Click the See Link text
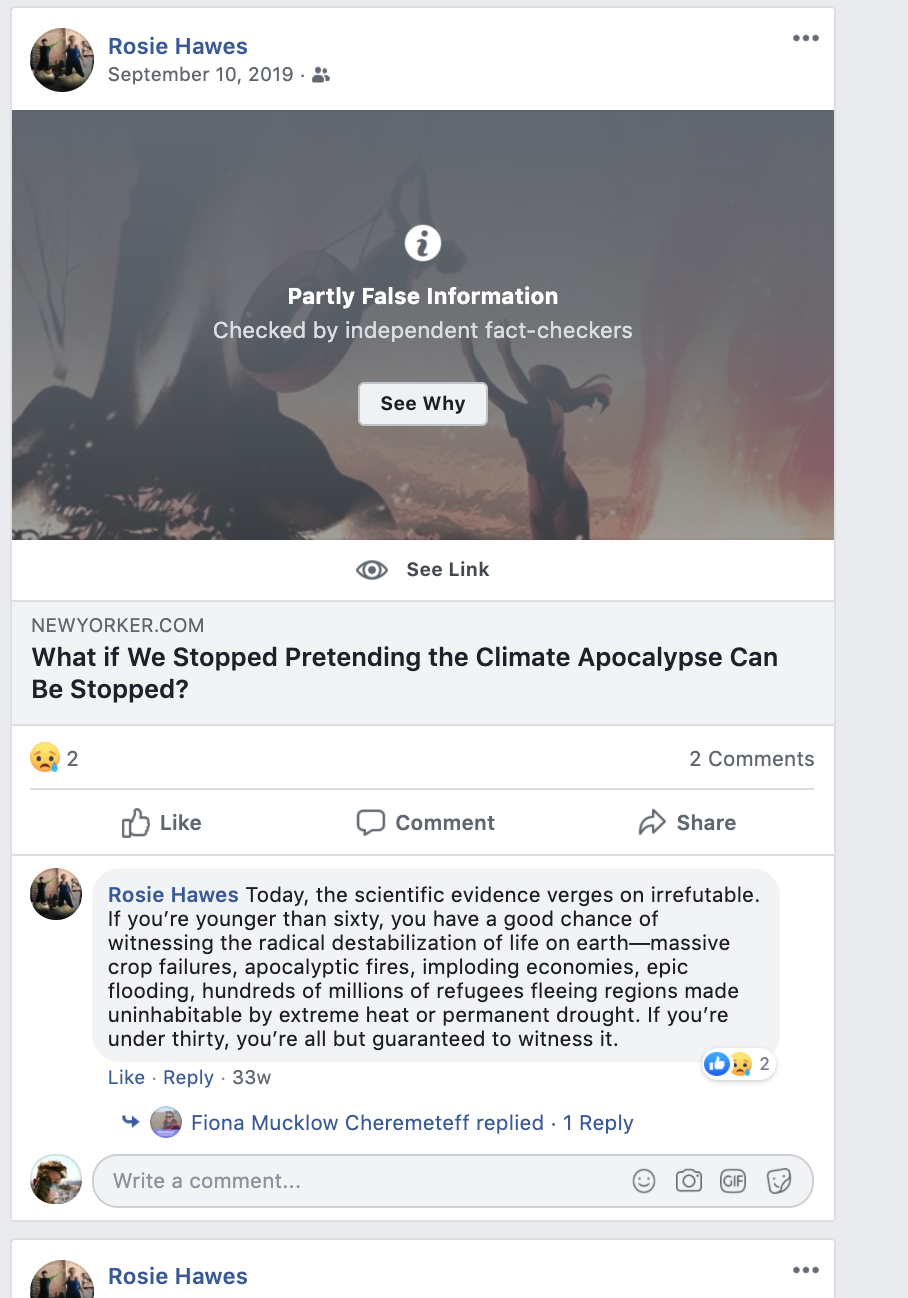The height and width of the screenshot is (1298, 908). [x=447, y=570]
